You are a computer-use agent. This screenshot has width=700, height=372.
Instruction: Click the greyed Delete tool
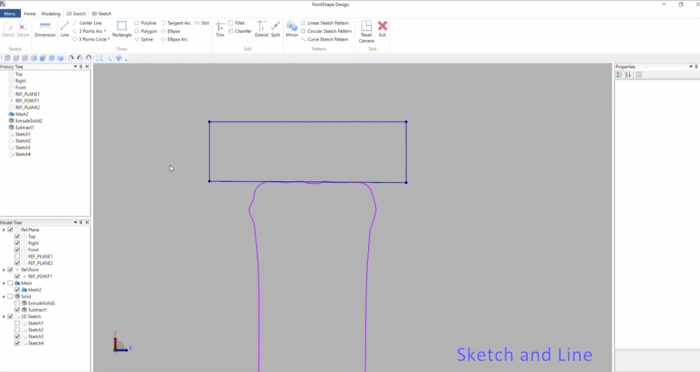[23, 29]
